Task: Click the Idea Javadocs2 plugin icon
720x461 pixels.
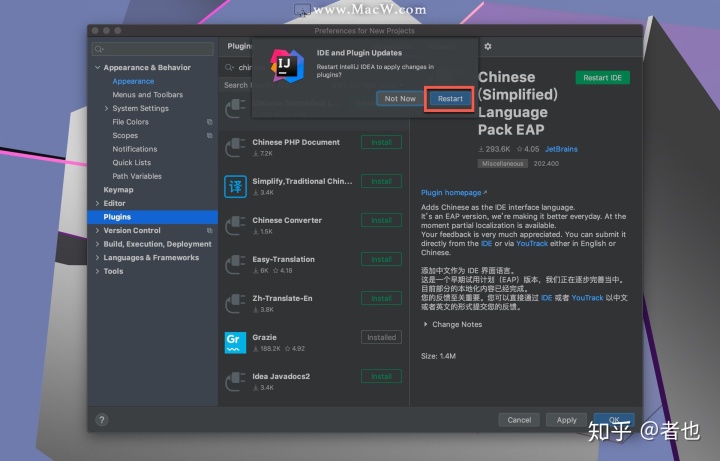Action: (235, 382)
